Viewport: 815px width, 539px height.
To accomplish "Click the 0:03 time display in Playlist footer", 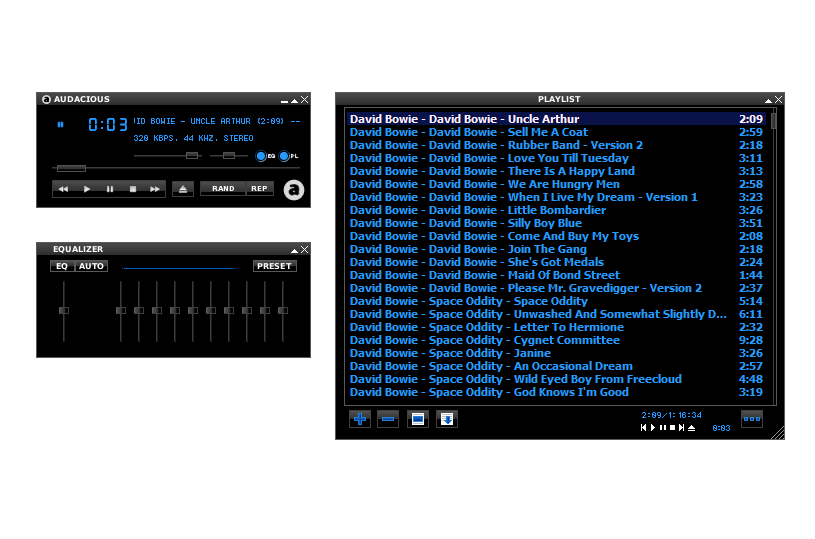I will click(x=721, y=428).
